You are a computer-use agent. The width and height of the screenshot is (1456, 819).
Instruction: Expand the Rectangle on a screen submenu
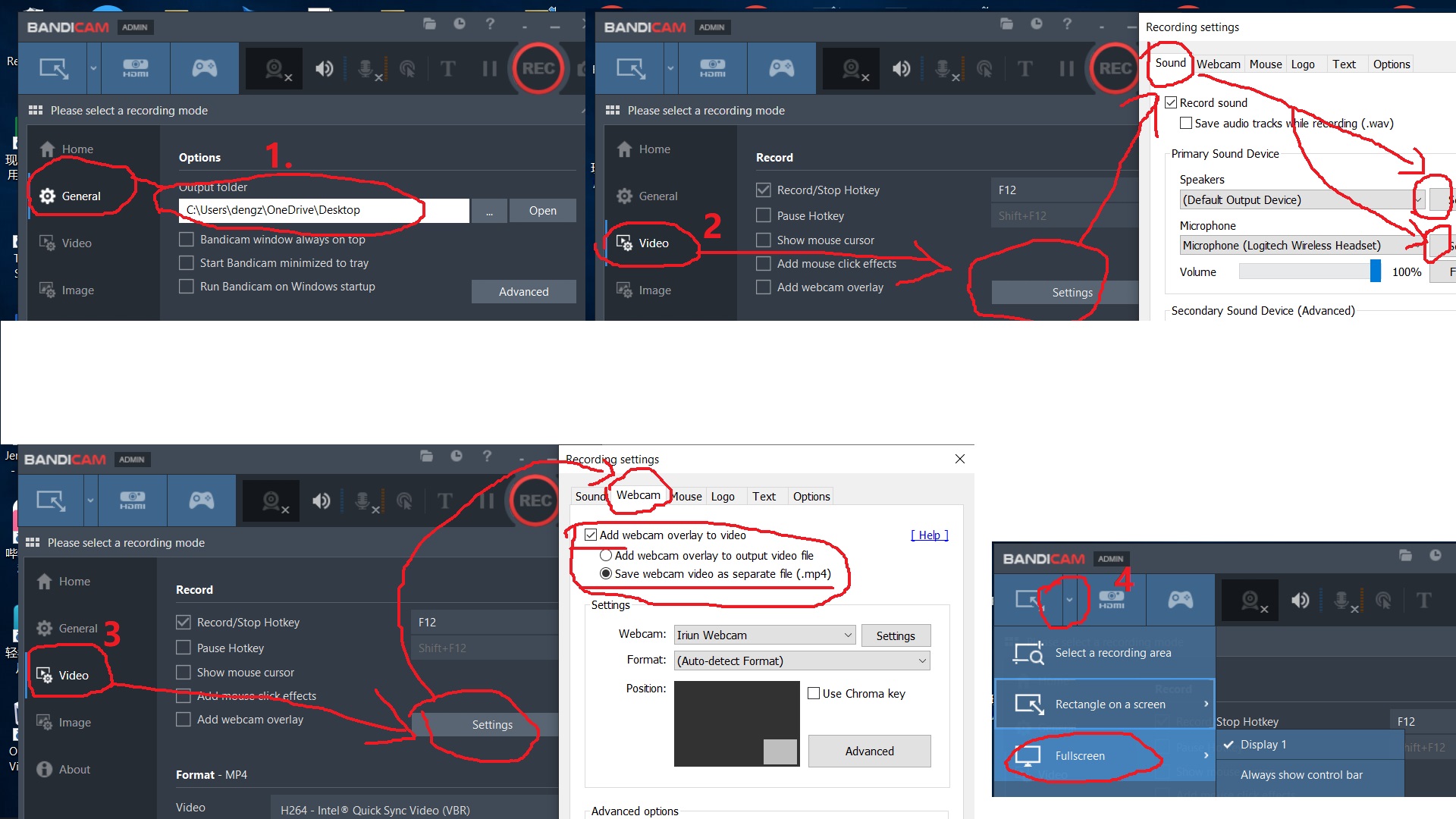click(1206, 704)
